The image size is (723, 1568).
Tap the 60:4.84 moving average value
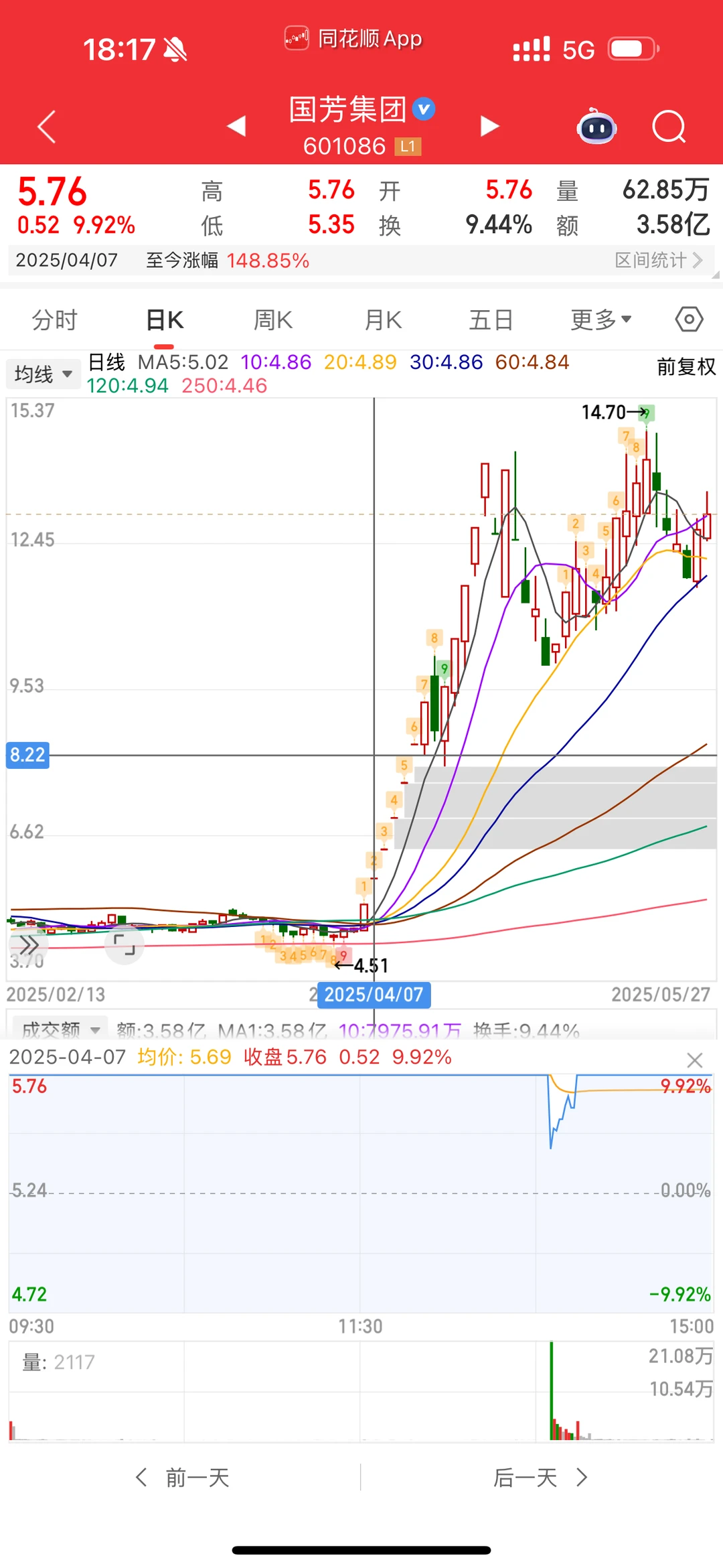point(532,362)
